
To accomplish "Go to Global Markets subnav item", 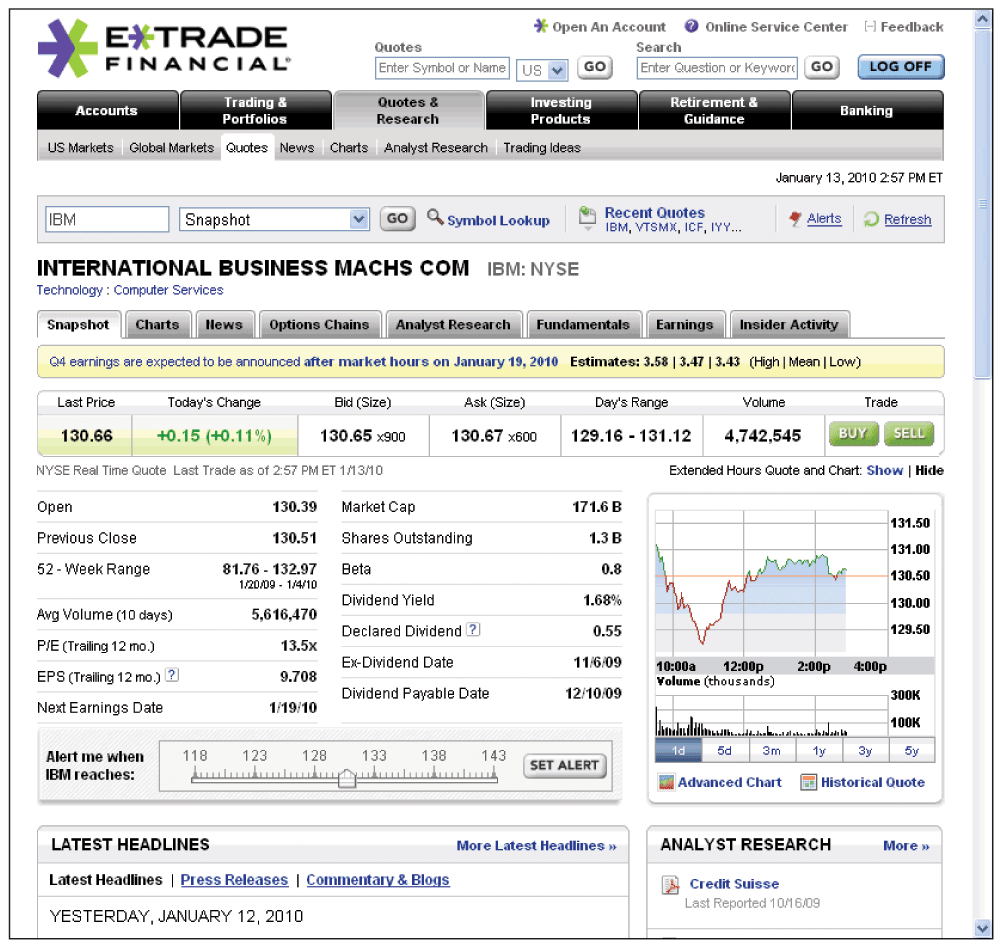I will pos(172,148).
